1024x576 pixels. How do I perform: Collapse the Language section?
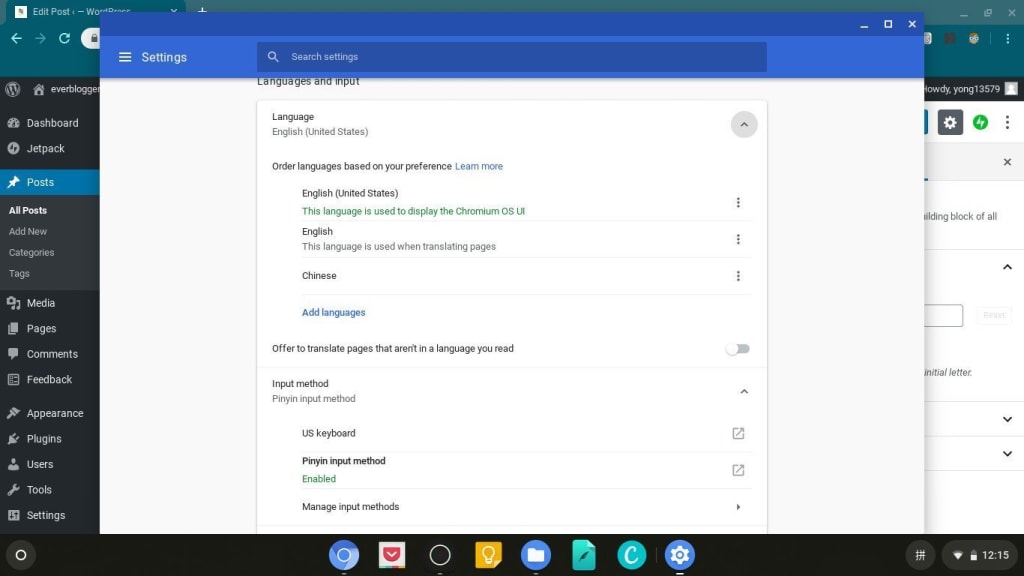coord(743,124)
